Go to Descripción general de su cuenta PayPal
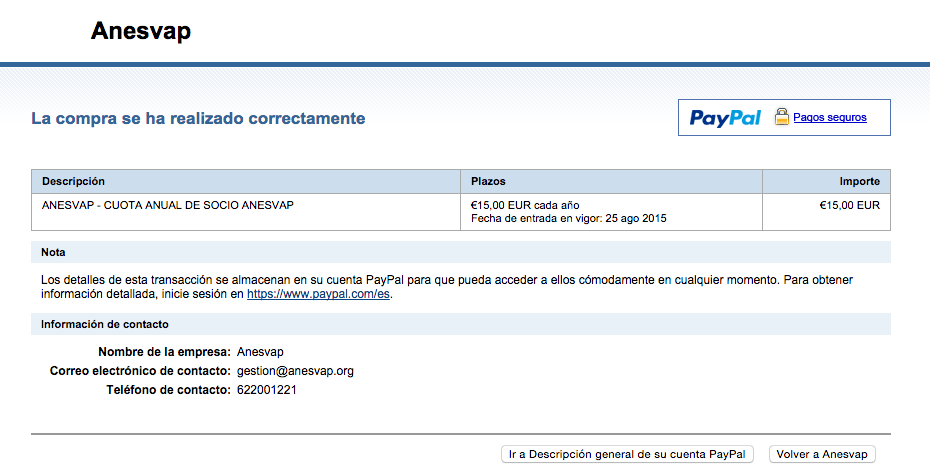 [627, 454]
